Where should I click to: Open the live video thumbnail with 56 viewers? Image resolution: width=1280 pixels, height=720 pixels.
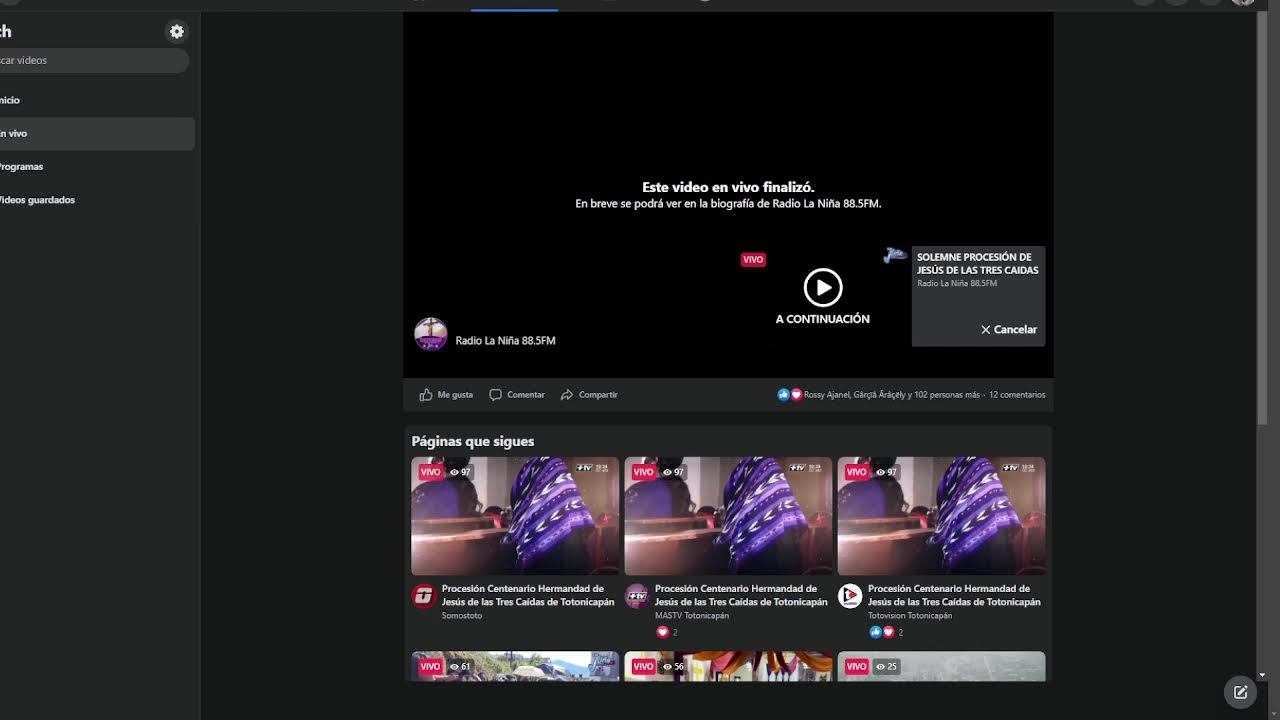pos(728,667)
